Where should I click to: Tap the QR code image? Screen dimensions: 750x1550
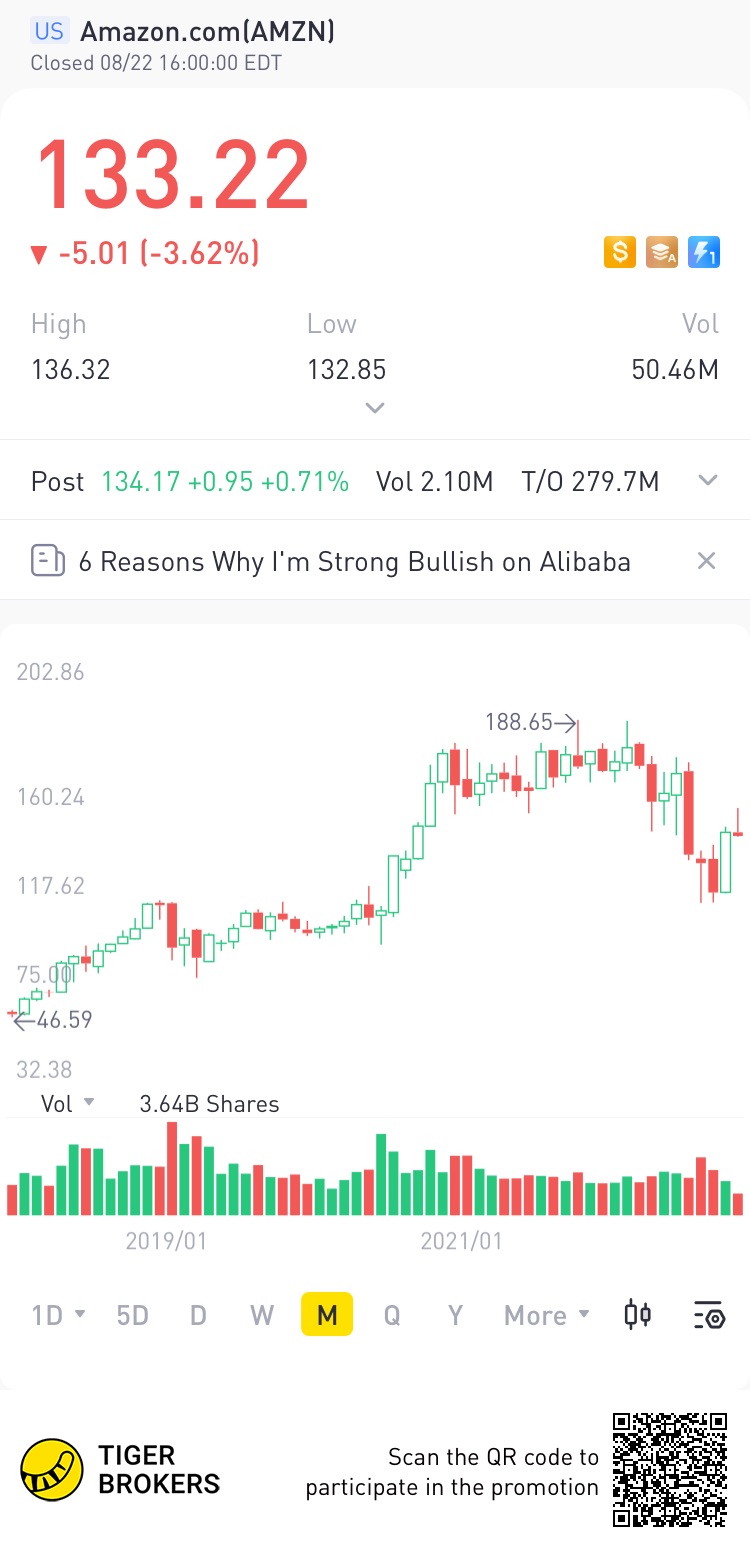pos(669,1469)
